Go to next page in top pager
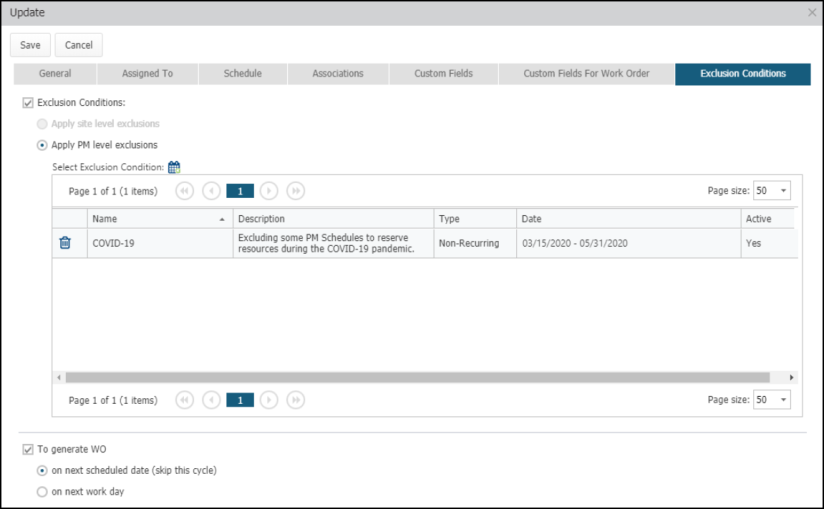 pyautogui.click(x=269, y=191)
